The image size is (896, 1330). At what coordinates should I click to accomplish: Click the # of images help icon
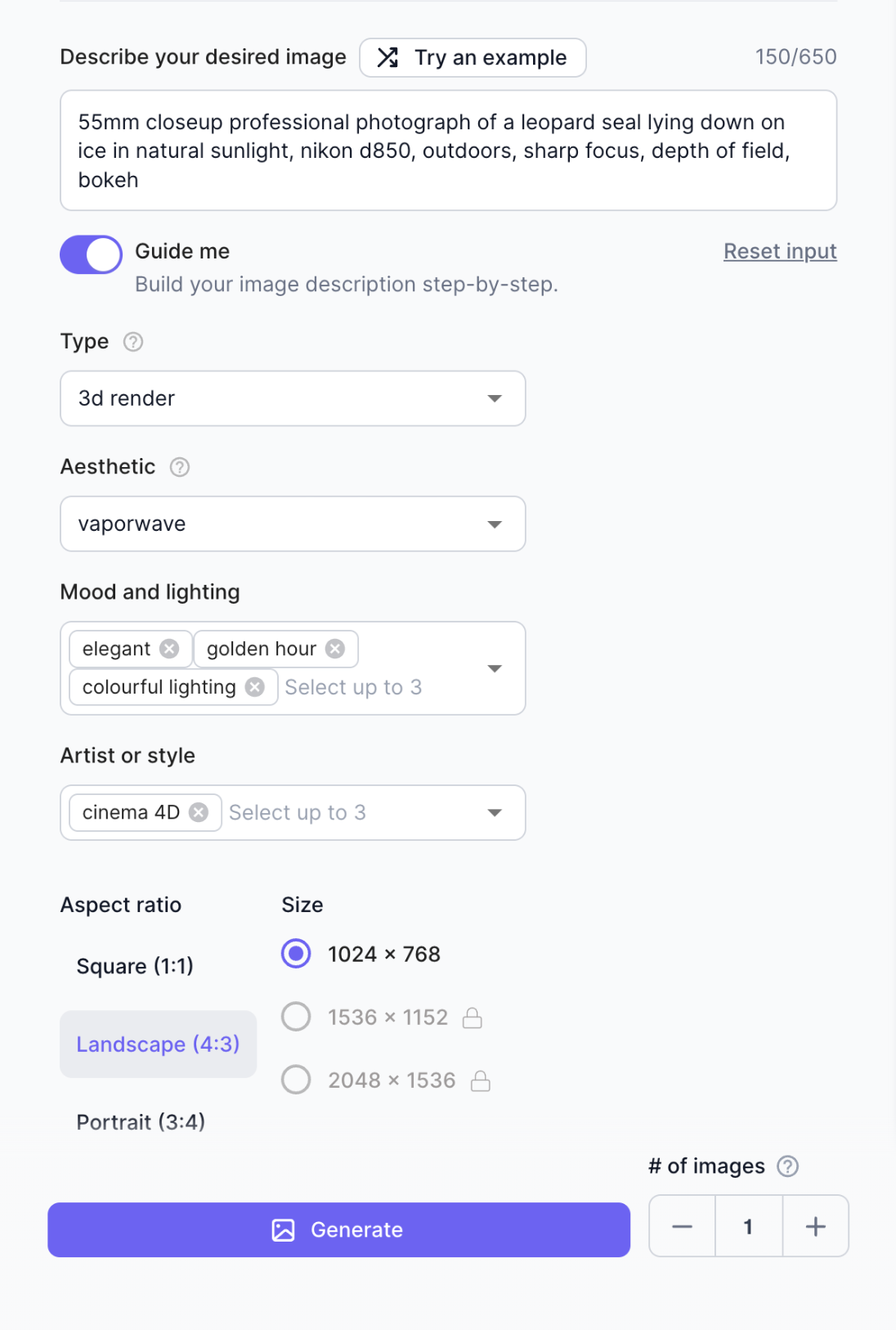(x=787, y=1166)
